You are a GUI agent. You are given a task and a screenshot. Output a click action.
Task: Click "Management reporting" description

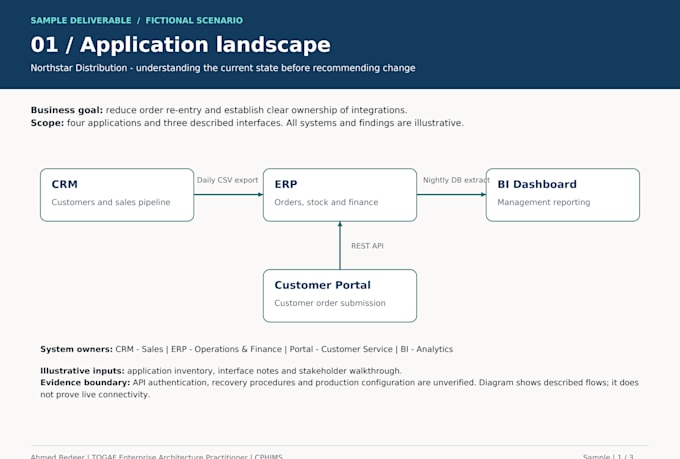click(544, 202)
